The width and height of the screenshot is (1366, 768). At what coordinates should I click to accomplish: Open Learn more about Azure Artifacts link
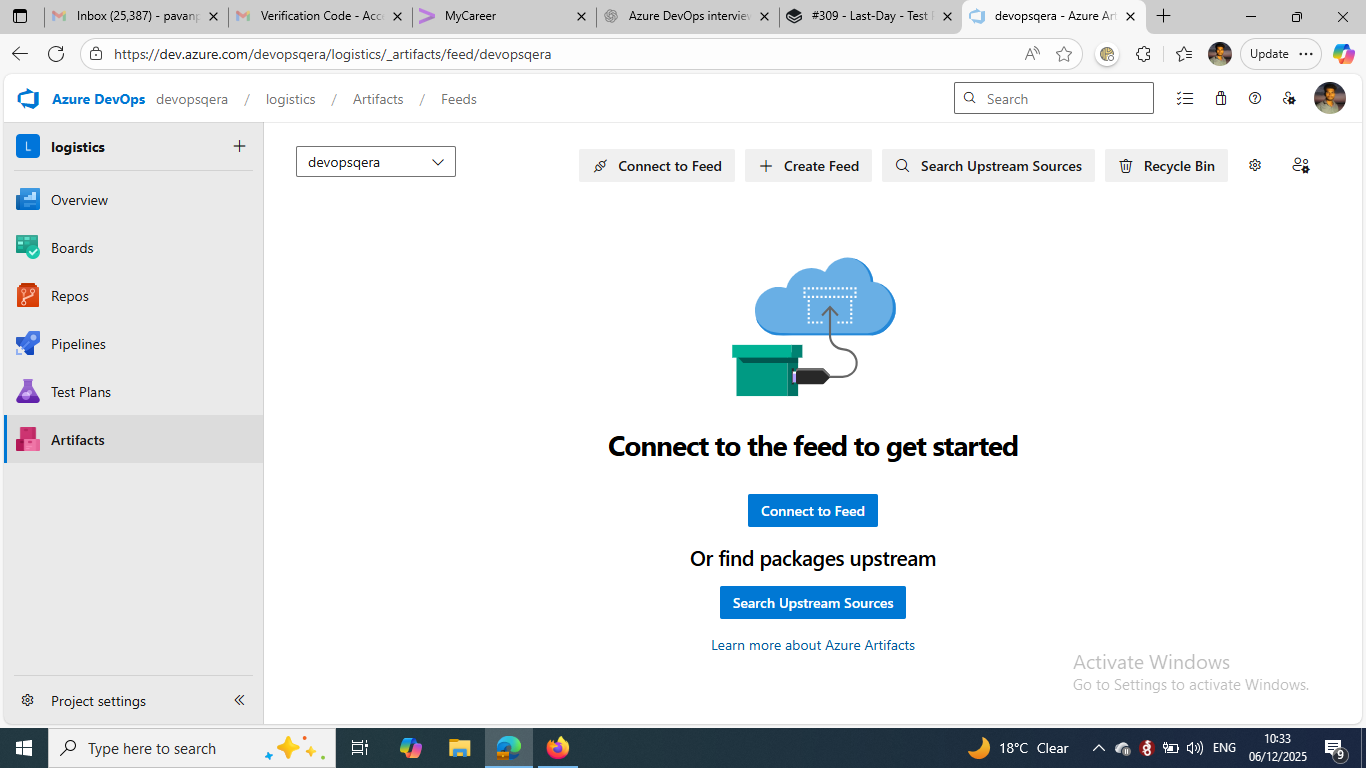(812, 645)
